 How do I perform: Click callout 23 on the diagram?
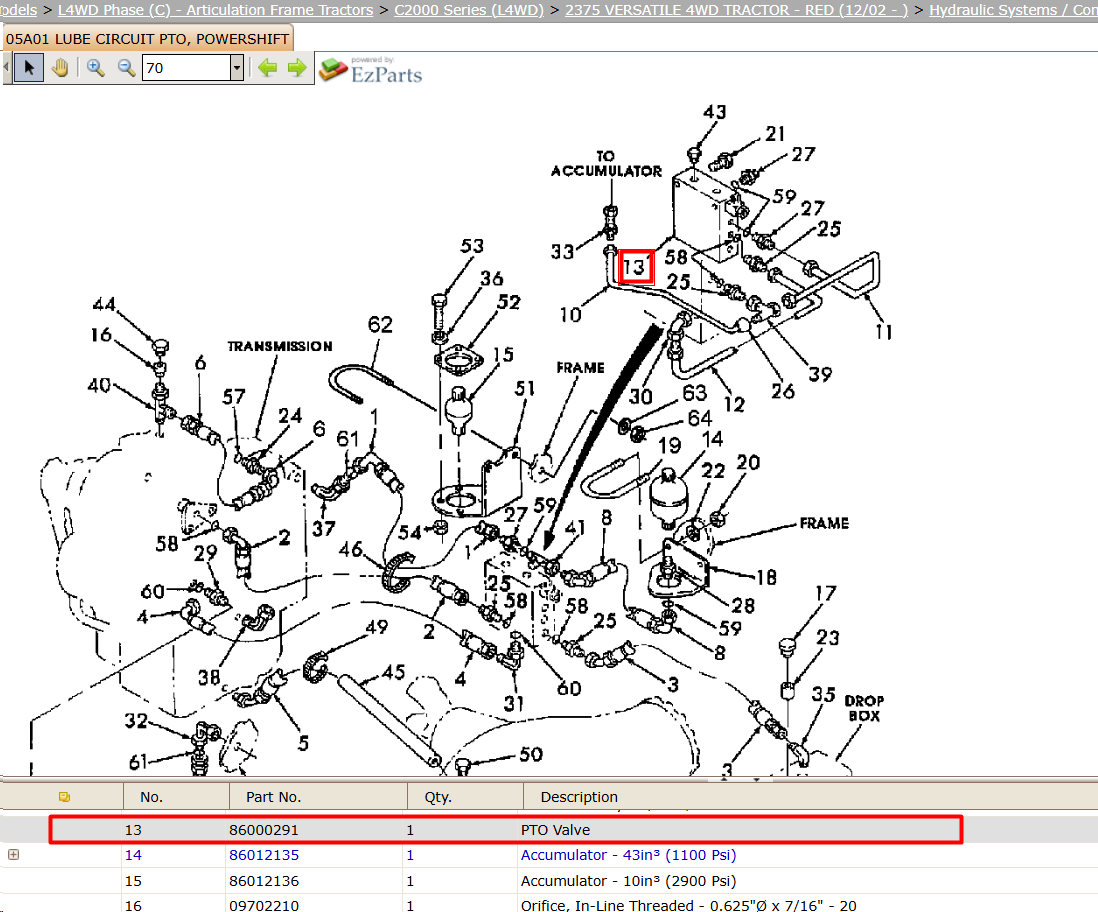click(x=828, y=637)
